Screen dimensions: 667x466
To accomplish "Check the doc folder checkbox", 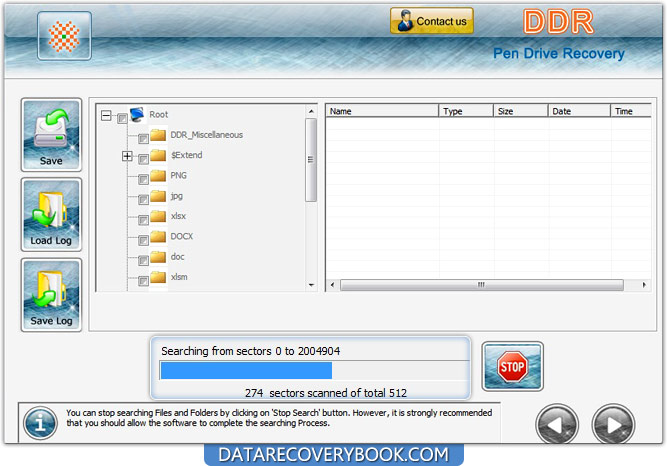I will (x=143, y=260).
